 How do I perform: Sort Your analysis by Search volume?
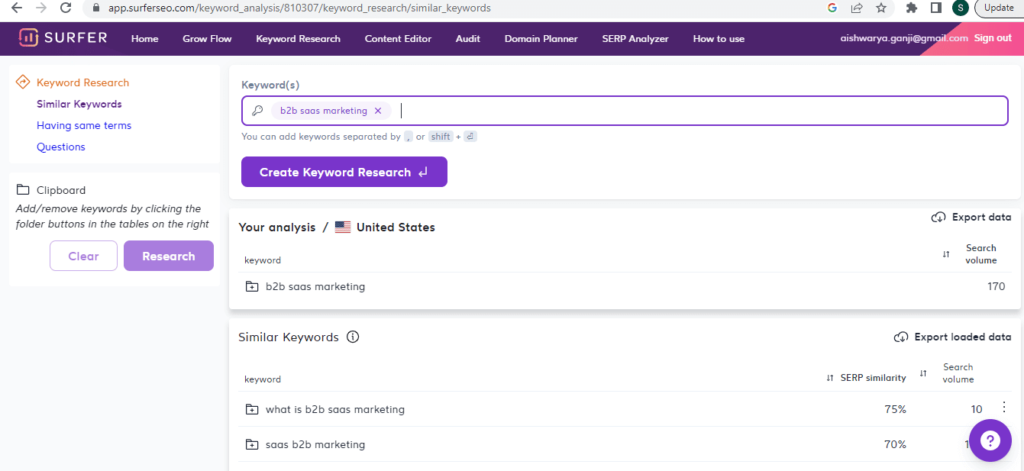(x=946, y=254)
